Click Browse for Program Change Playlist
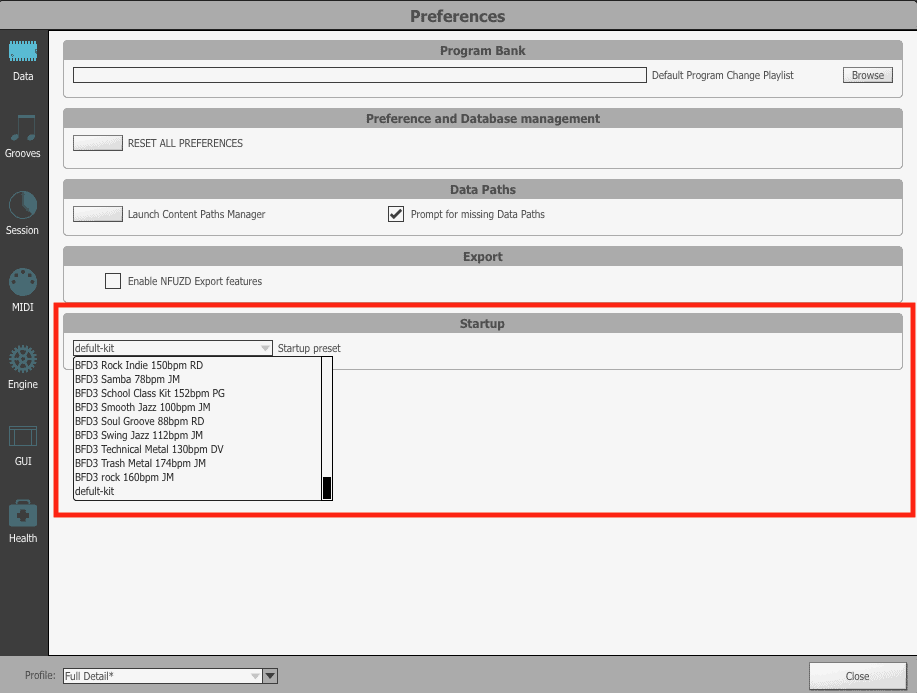Viewport: 917px width, 693px height. [x=867, y=75]
